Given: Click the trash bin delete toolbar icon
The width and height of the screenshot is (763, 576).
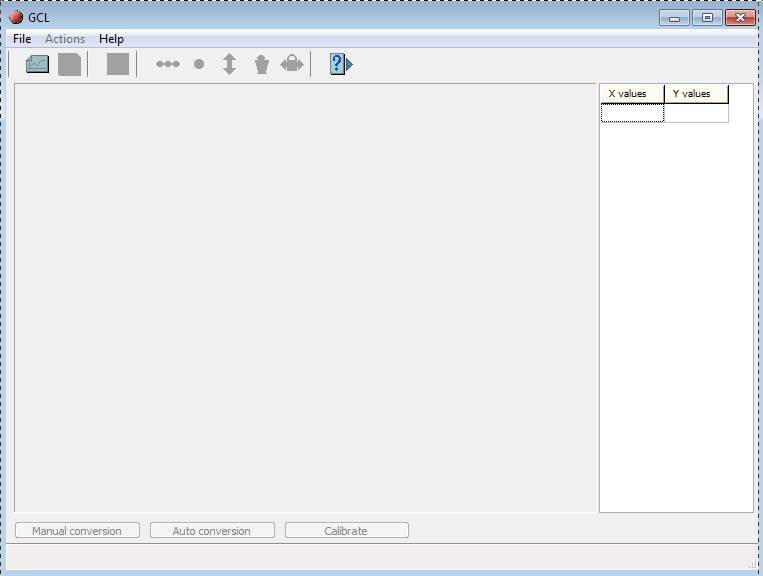Looking at the screenshot, I should (x=262, y=64).
